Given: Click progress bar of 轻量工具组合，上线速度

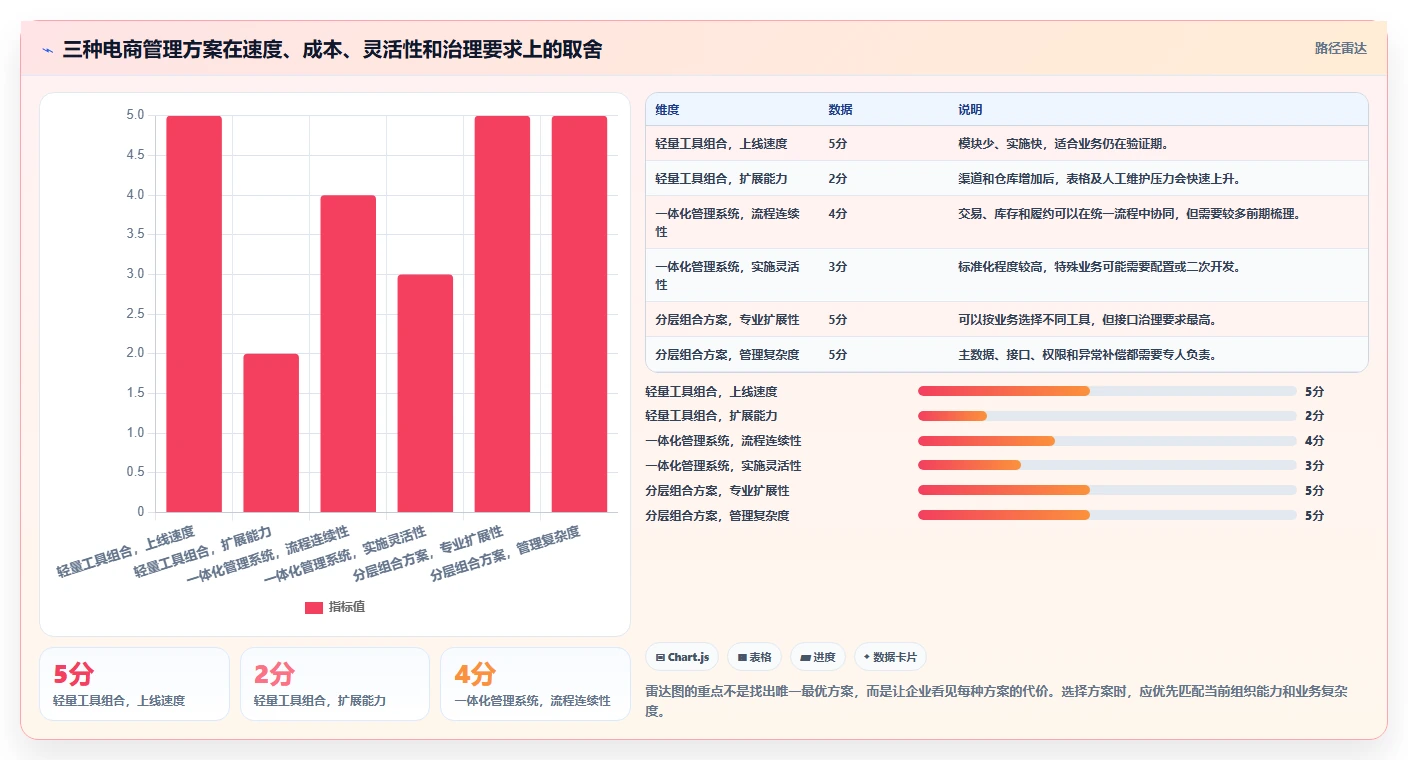Looking at the screenshot, I should pos(1107,391).
